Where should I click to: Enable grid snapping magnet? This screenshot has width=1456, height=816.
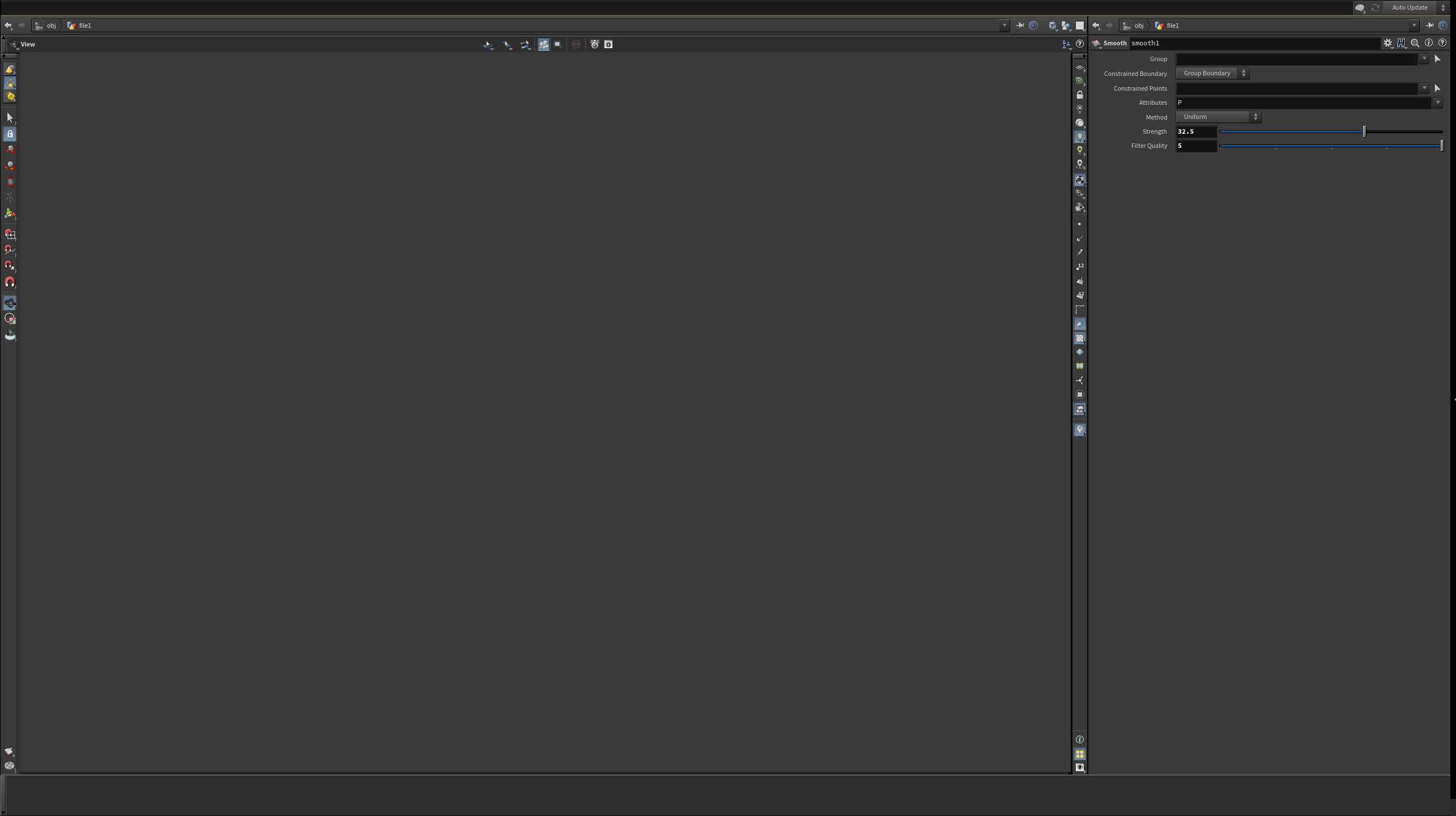pyautogui.click(x=10, y=234)
